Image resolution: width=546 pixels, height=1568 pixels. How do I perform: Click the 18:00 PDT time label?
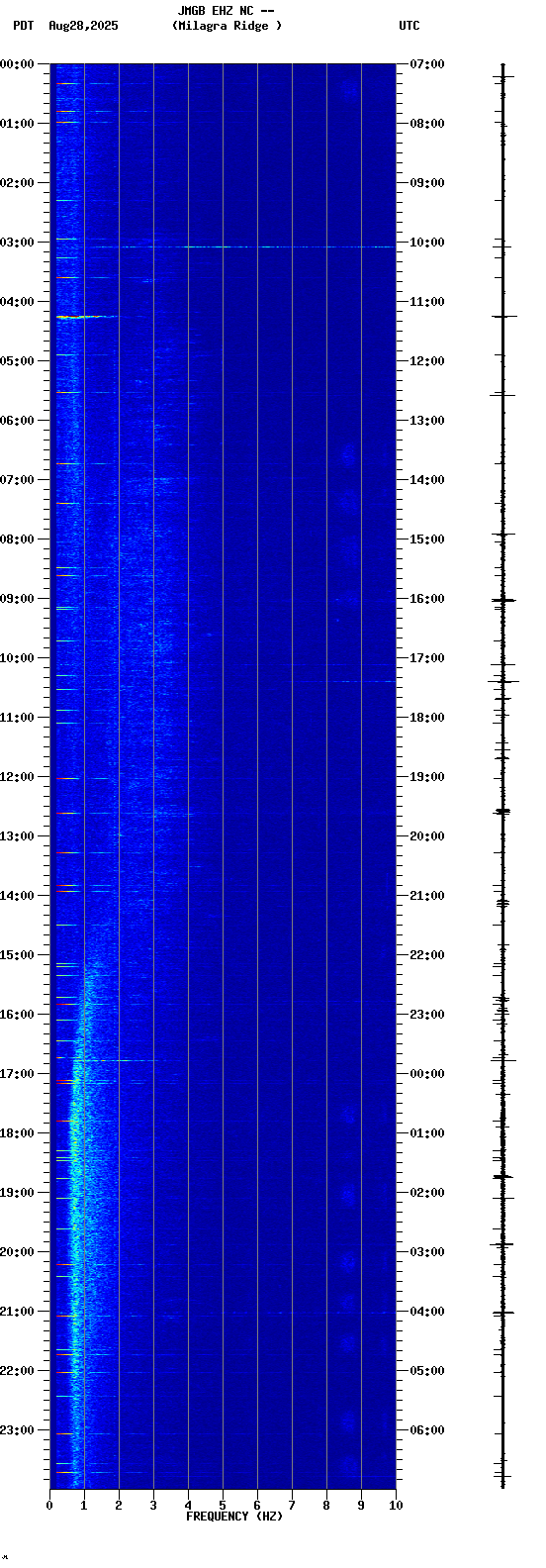pyautogui.click(x=17, y=1133)
